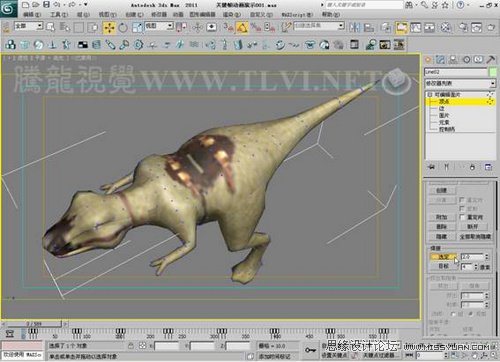Switch to the Hierarchy command panel tab
This screenshot has width=500, height=362.
point(453,60)
